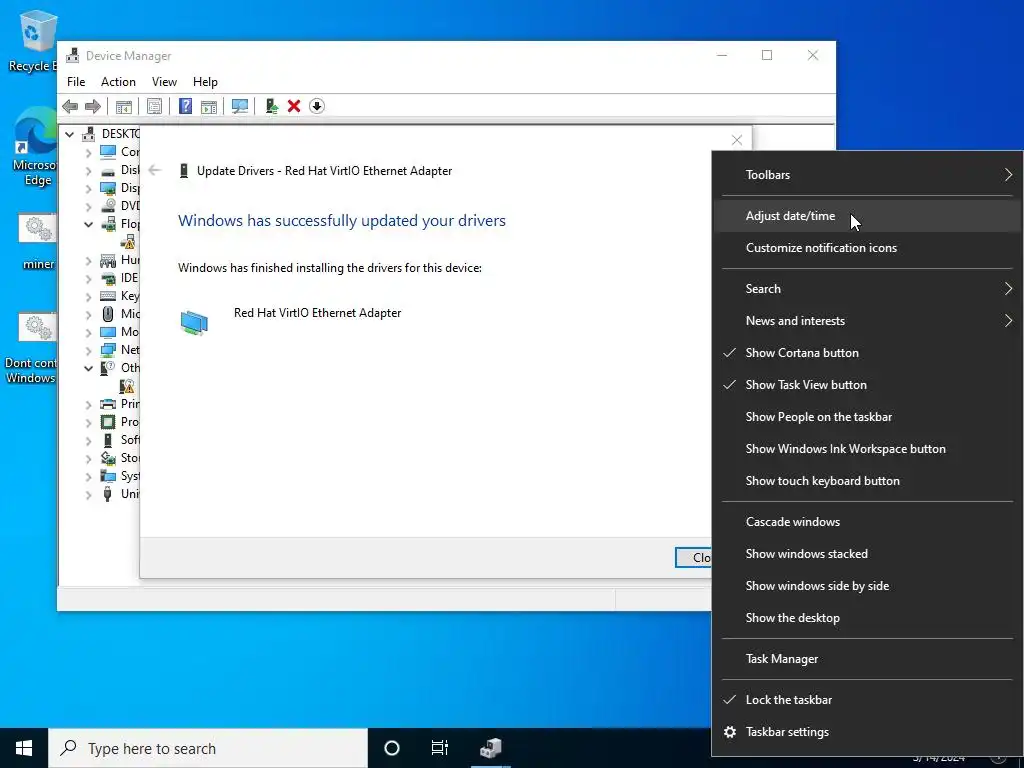Open the View menu in Device Manager
This screenshot has width=1024, height=768.
point(164,82)
